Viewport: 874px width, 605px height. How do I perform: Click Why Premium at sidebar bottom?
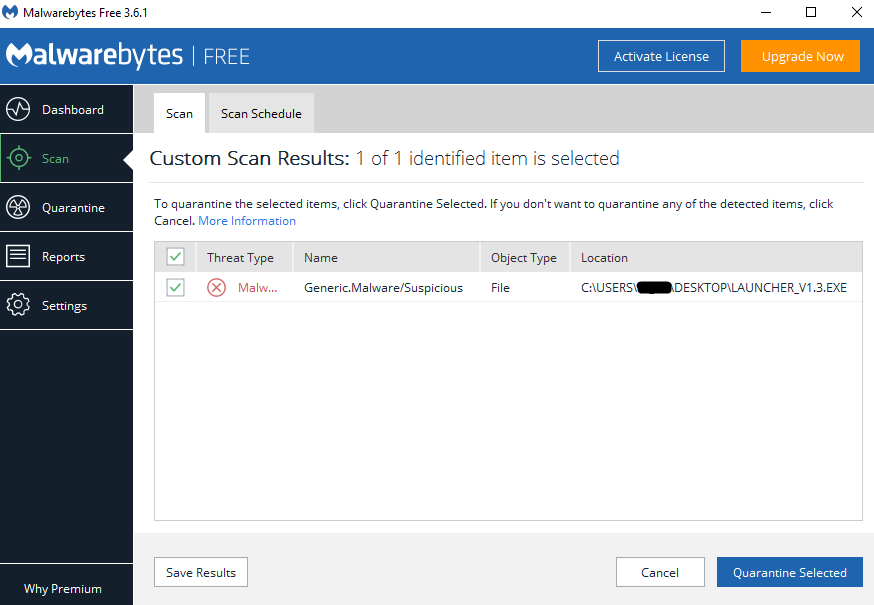63,588
